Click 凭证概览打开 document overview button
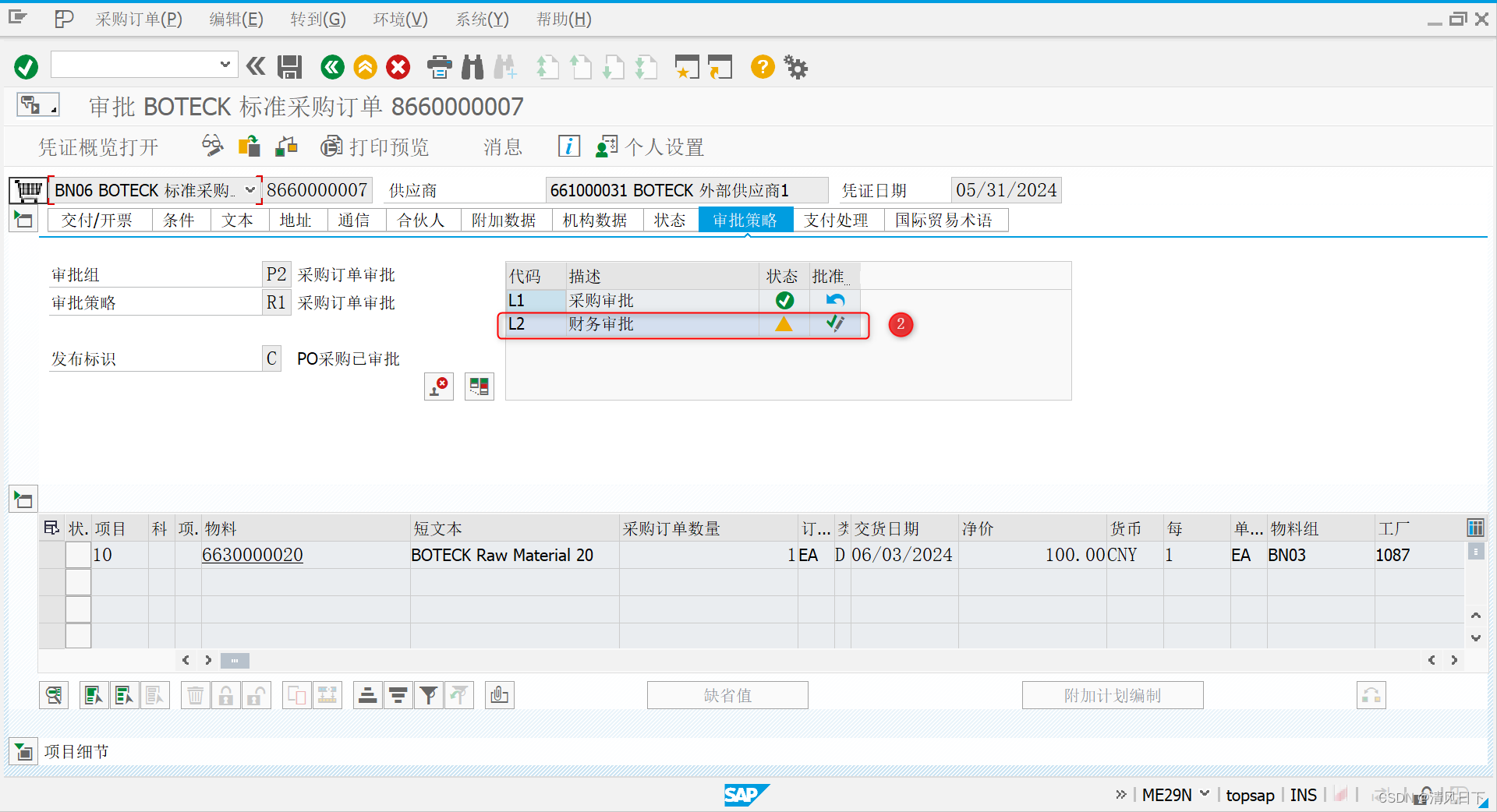Image resolution: width=1497 pixels, height=812 pixels. click(x=99, y=147)
